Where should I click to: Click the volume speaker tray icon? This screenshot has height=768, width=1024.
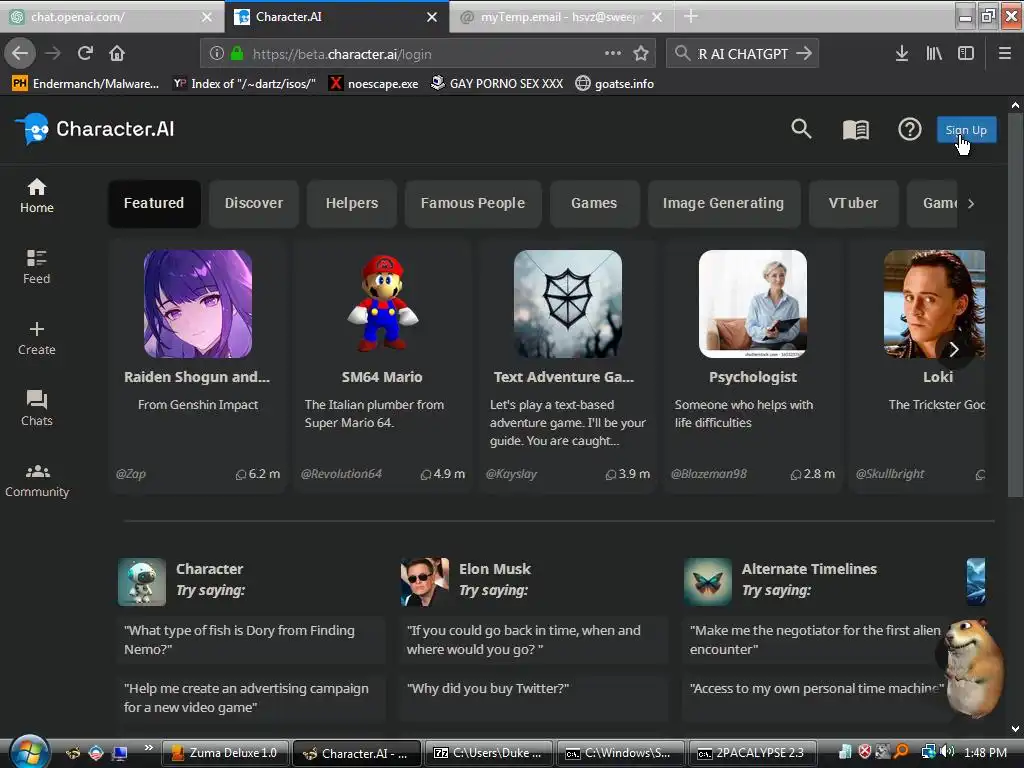pyautogui.click(x=946, y=752)
